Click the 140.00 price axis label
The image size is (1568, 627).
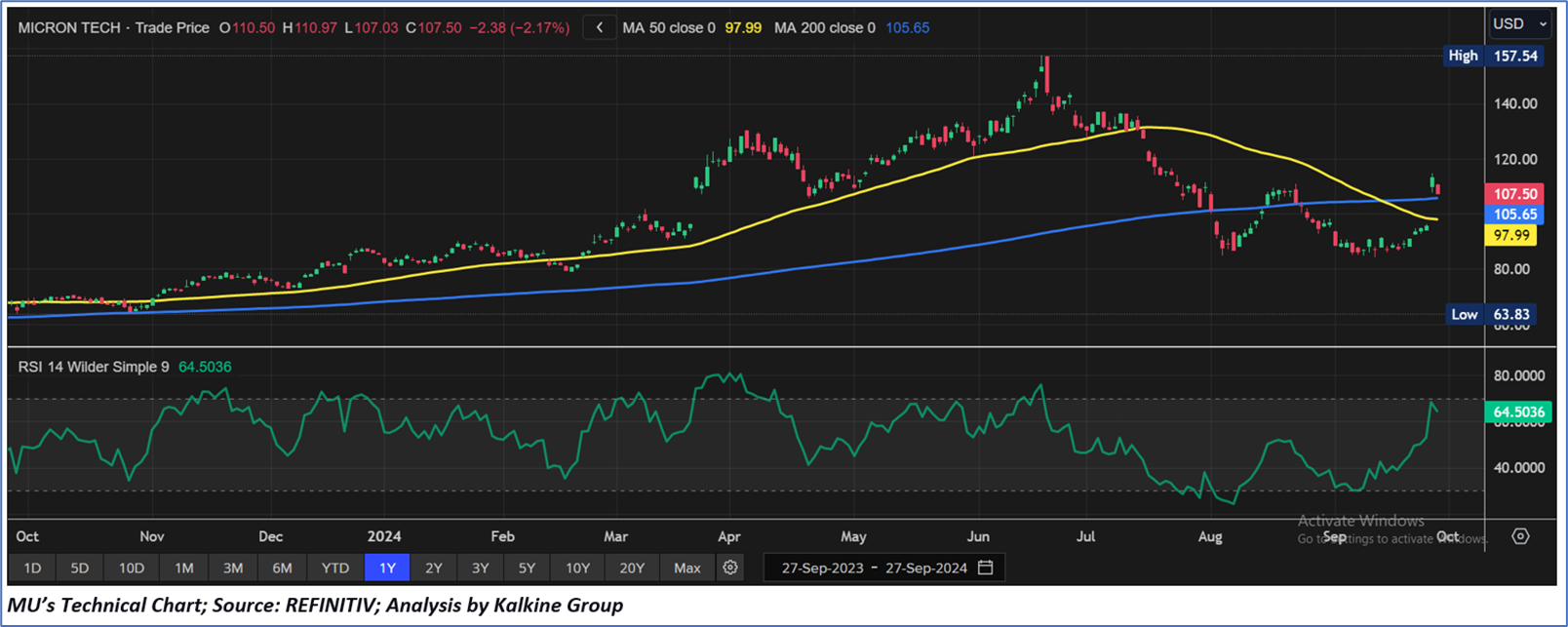(1515, 103)
